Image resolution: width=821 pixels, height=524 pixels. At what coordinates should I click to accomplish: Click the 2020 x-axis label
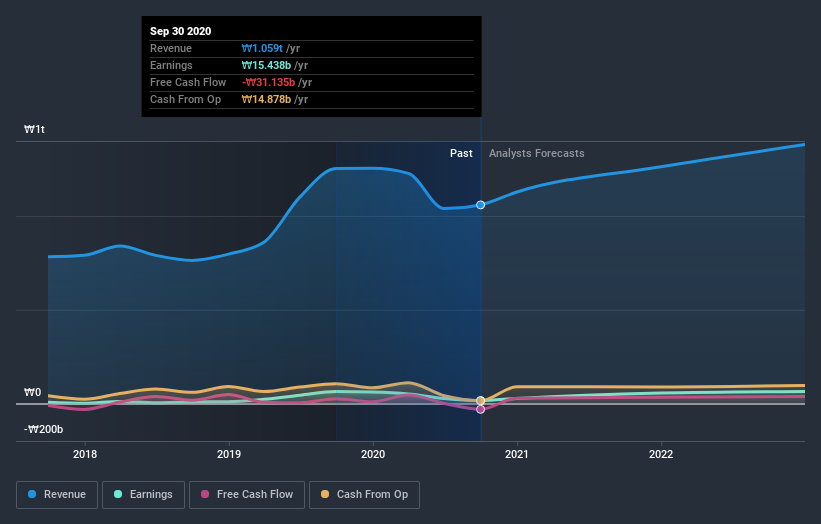pos(373,454)
